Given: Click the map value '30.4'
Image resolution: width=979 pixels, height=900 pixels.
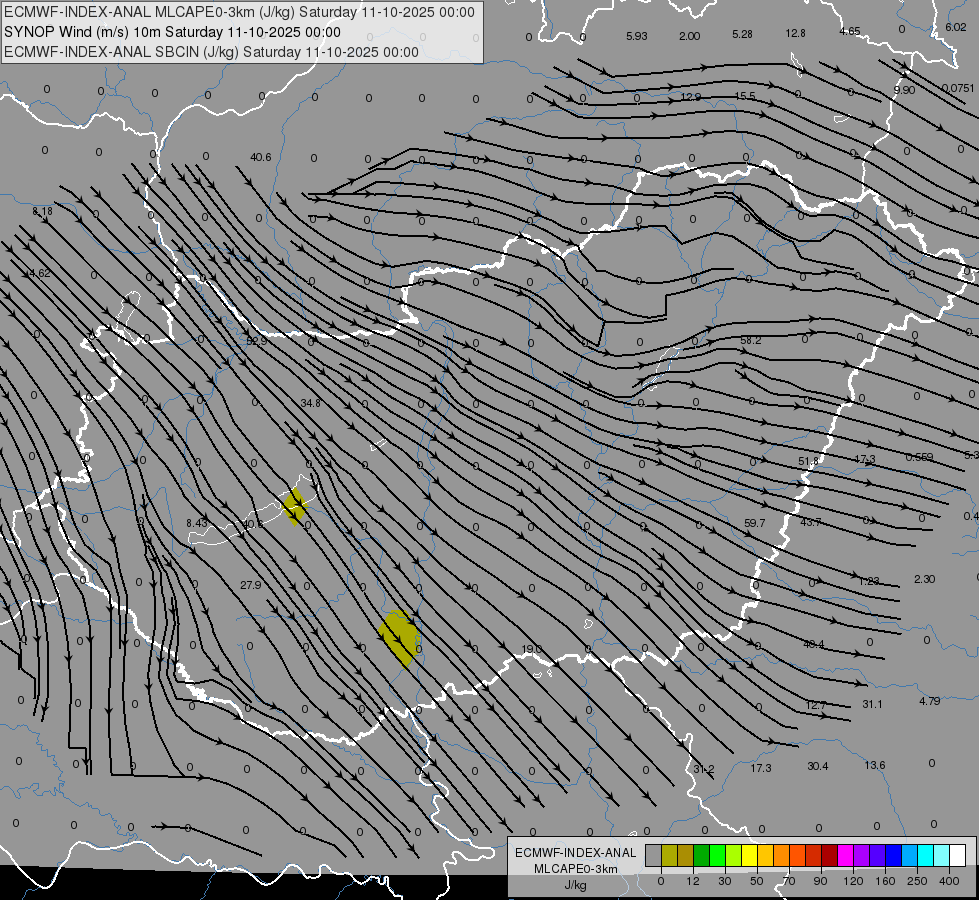Looking at the screenshot, I should [x=817, y=766].
